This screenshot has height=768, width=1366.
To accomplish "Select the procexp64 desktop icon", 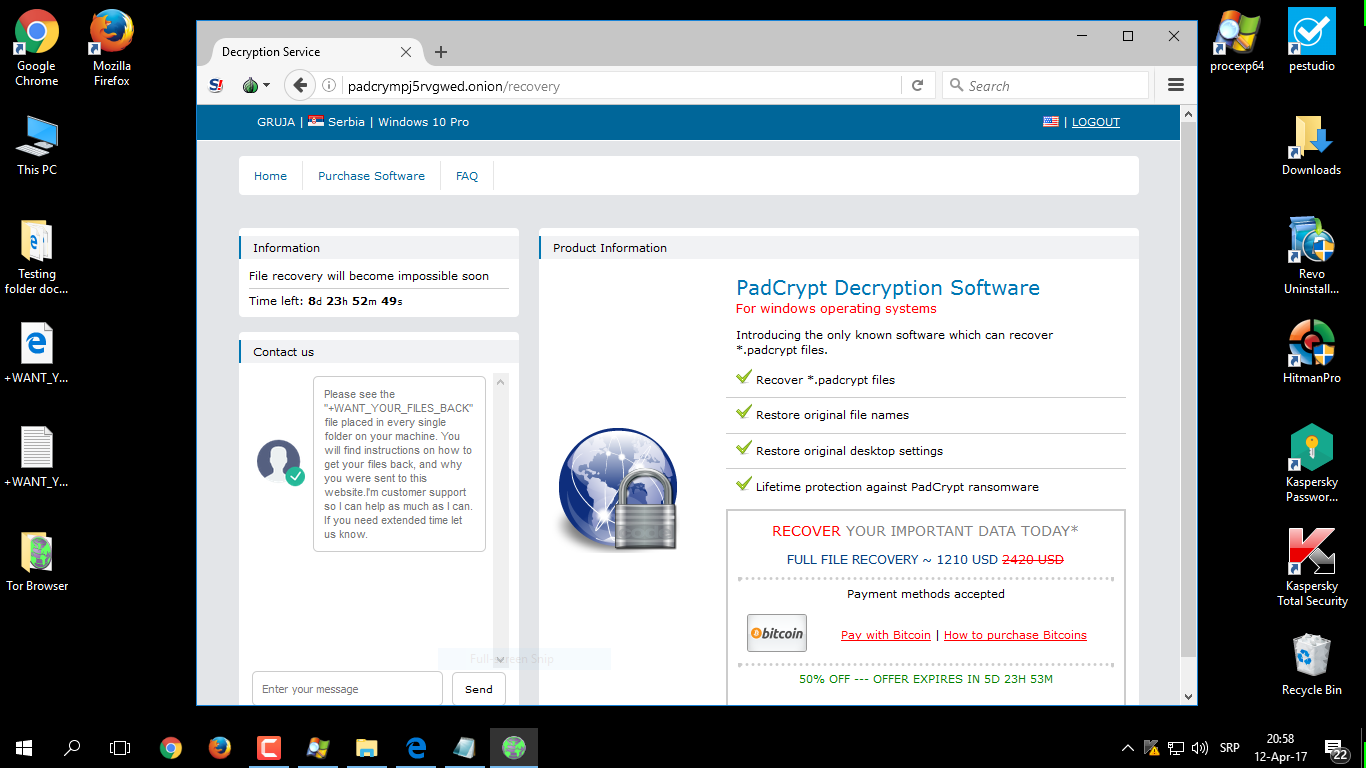I will pyautogui.click(x=1237, y=40).
